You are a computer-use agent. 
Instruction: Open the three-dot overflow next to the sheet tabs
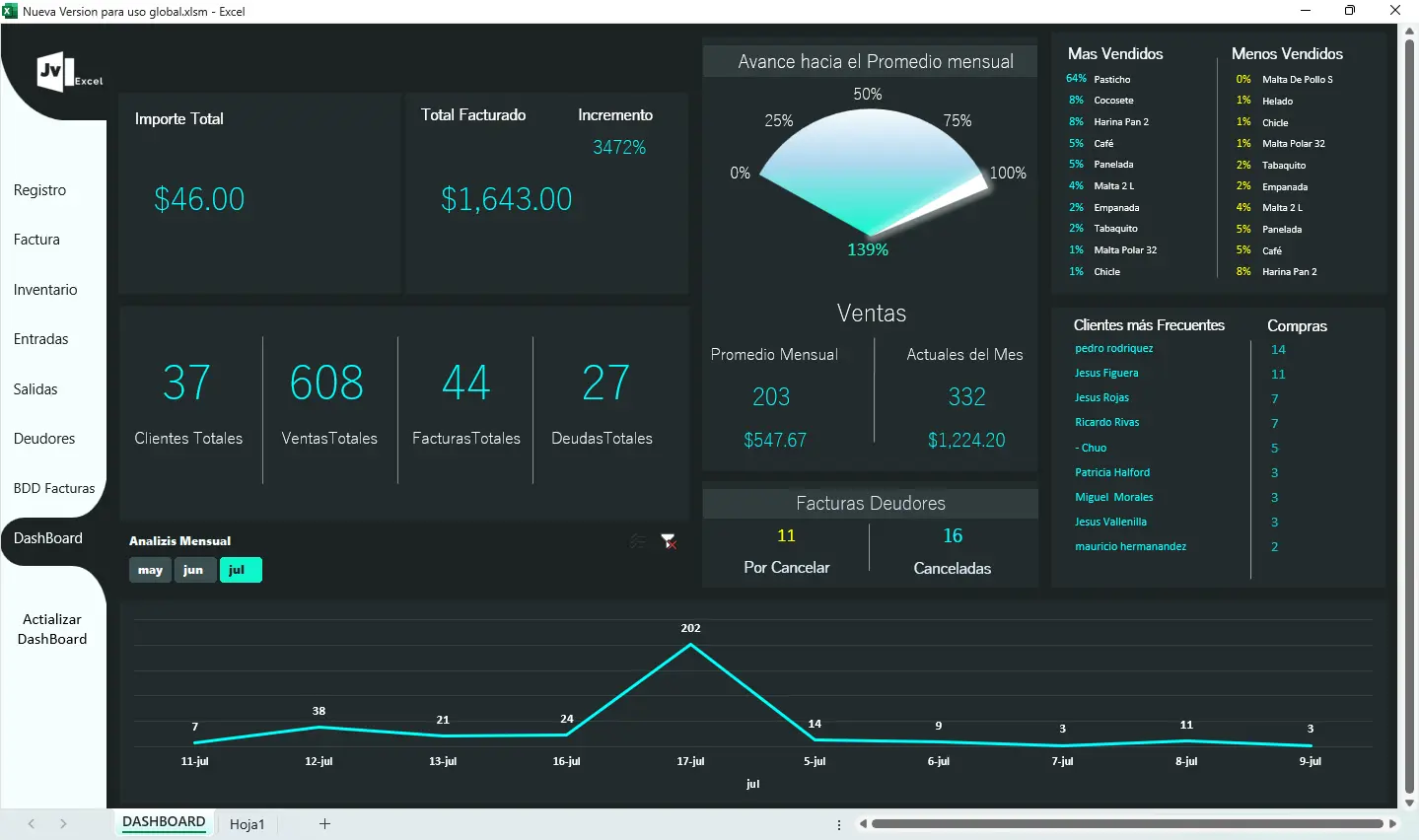pos(838,824)
